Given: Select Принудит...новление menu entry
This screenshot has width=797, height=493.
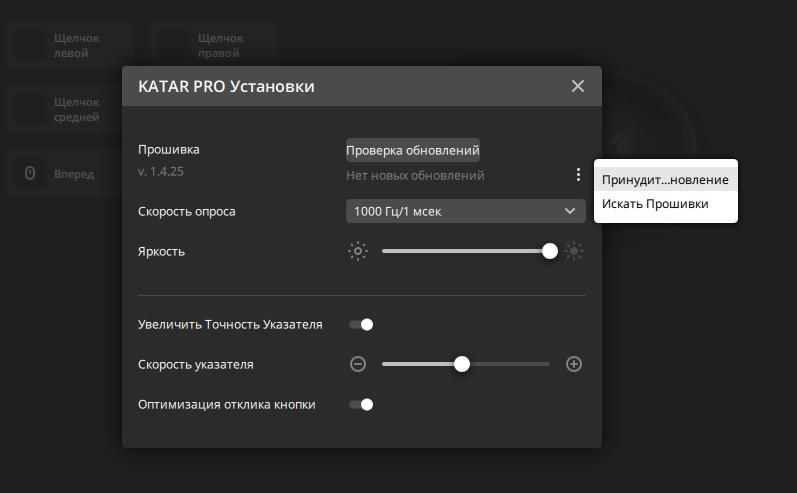Looking at the screenshot, I should [665, 179].
